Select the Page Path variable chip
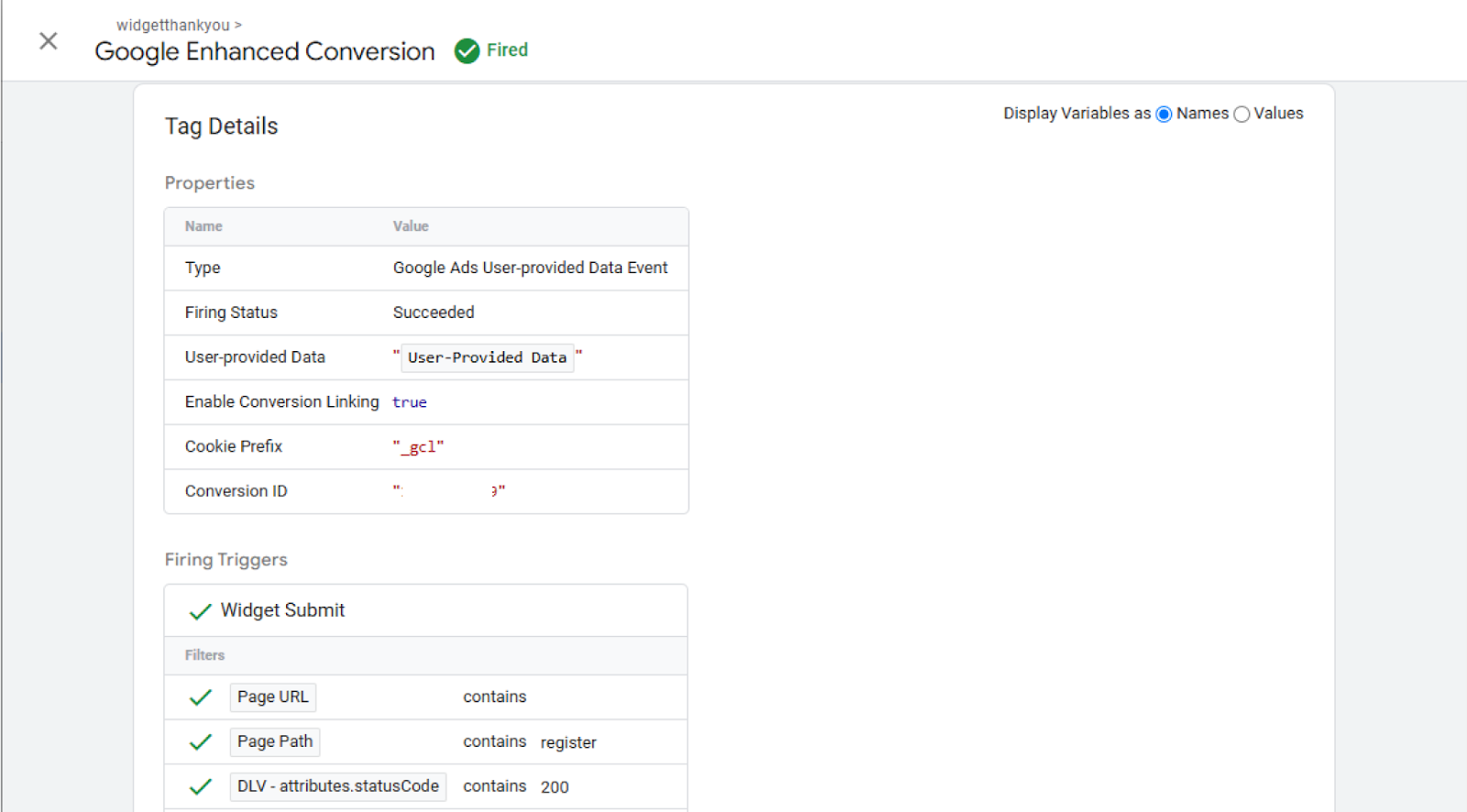Screen dimensions: 1467x812 (x=274, y=741)
